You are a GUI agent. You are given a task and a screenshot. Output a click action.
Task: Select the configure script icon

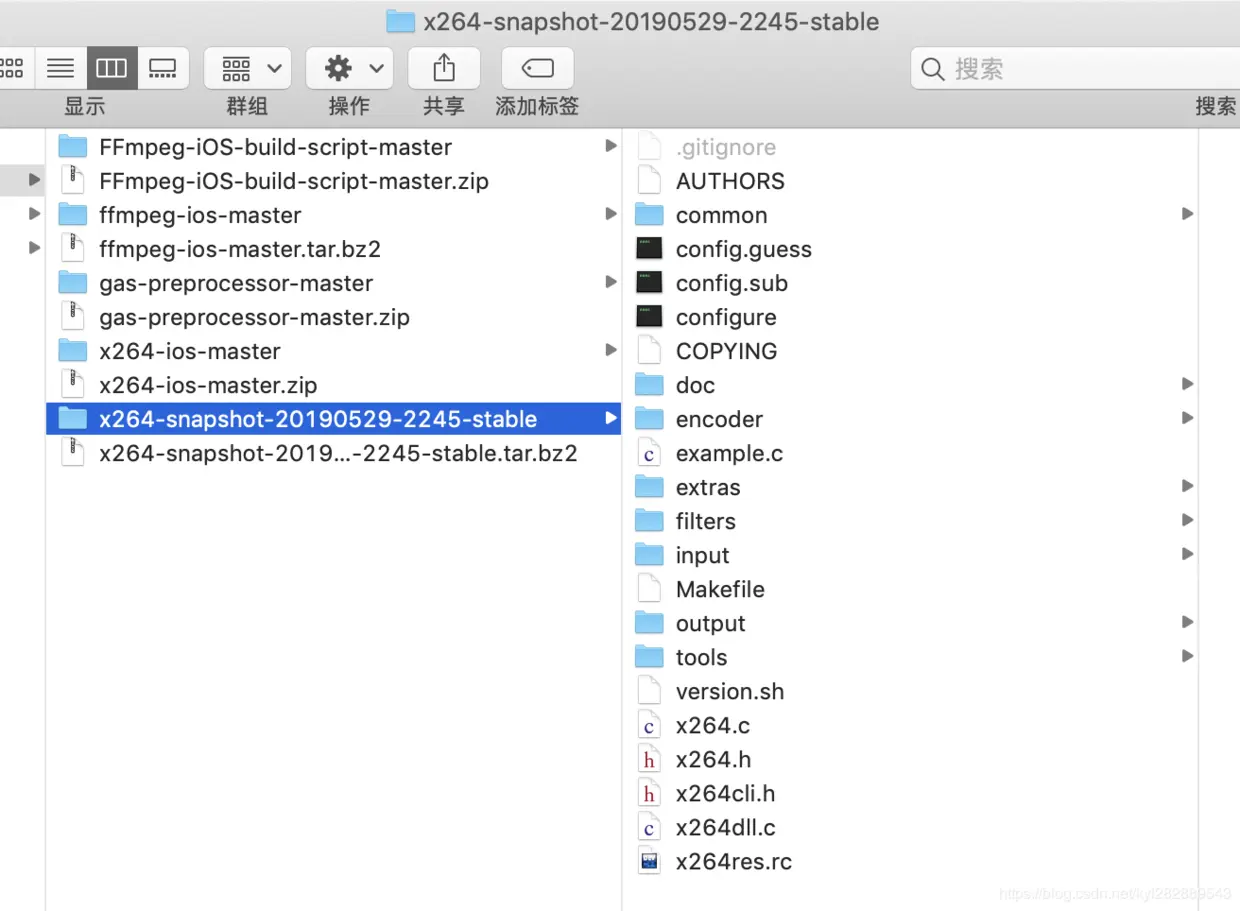click(650, 317)
